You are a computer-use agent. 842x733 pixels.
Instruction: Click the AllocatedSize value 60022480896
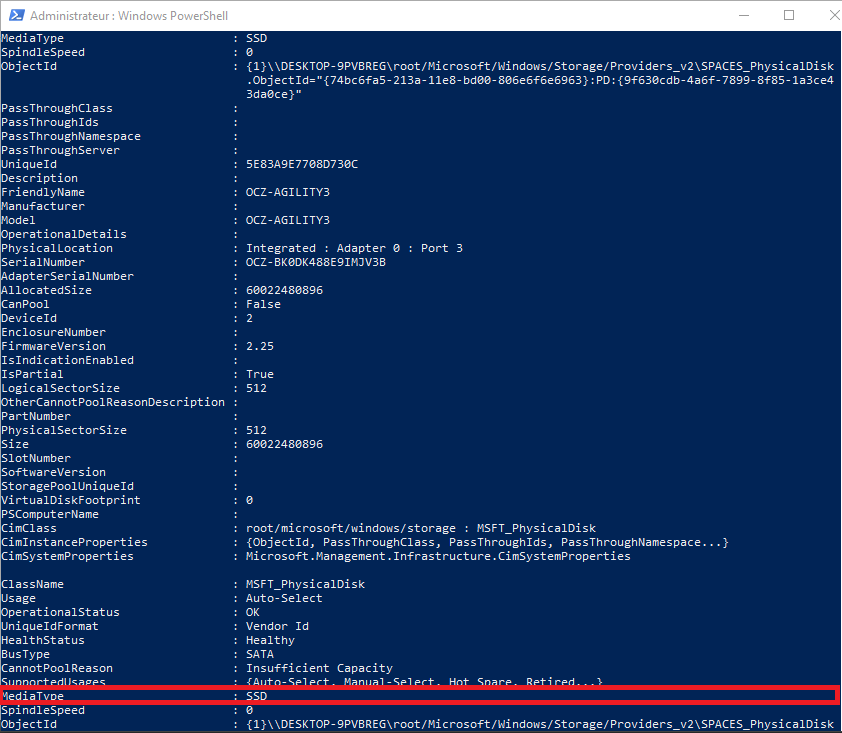click(285, 290)
